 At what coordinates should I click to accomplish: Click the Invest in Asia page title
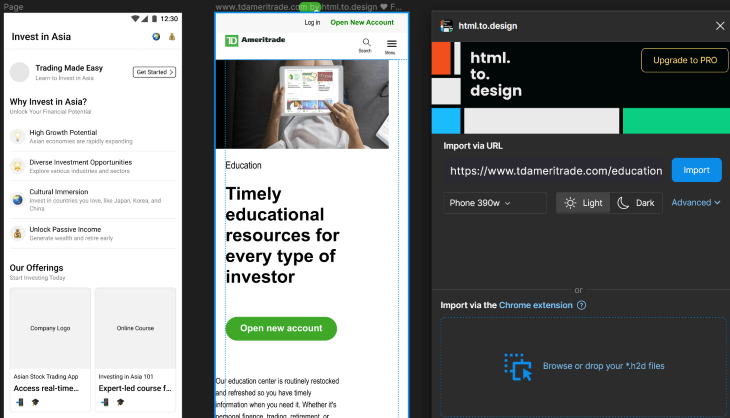(41, 37)
